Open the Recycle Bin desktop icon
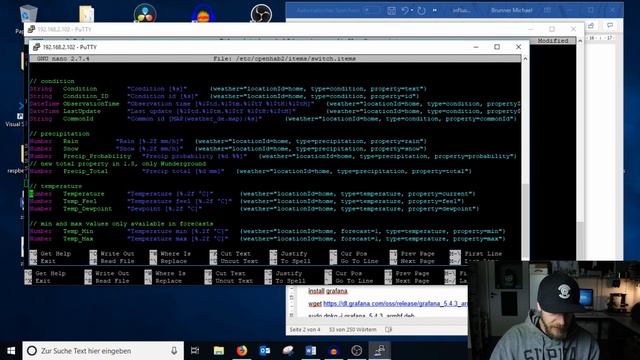This screenshot has width=640, height=360. (28, 13)
